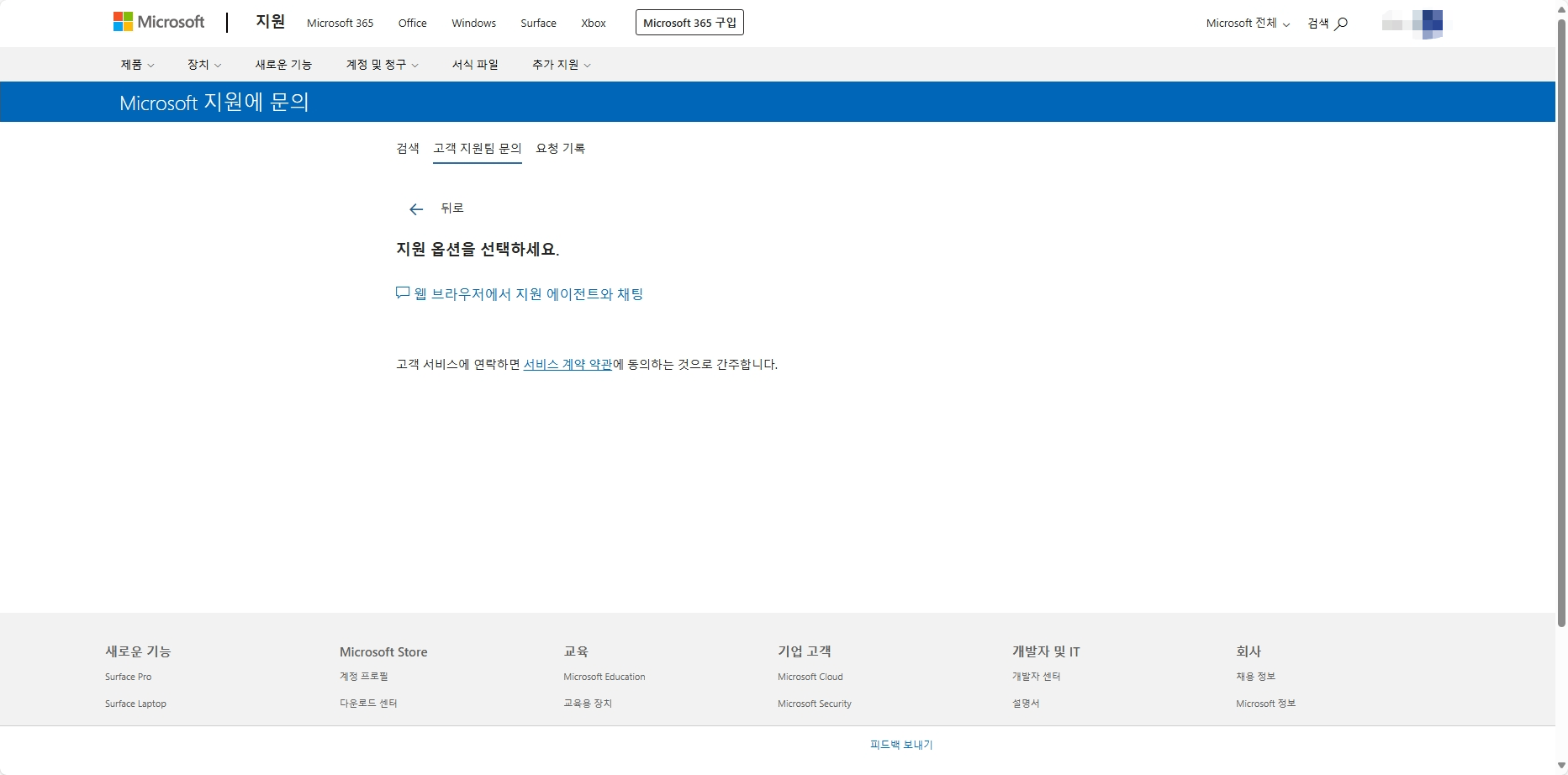Viewport: 1568px width, 775px height.
Task: Open the 새로운 기능 menu item
Action: (x=283, y=65)
